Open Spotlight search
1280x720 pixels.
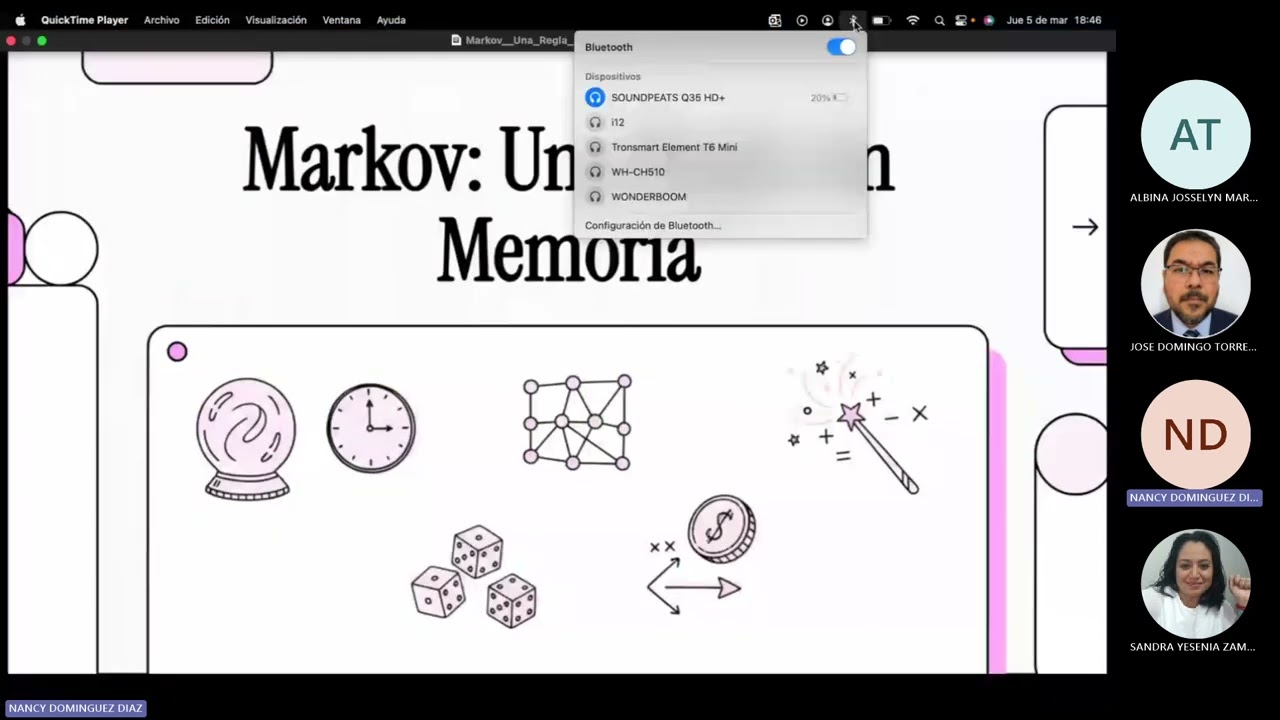939,20
